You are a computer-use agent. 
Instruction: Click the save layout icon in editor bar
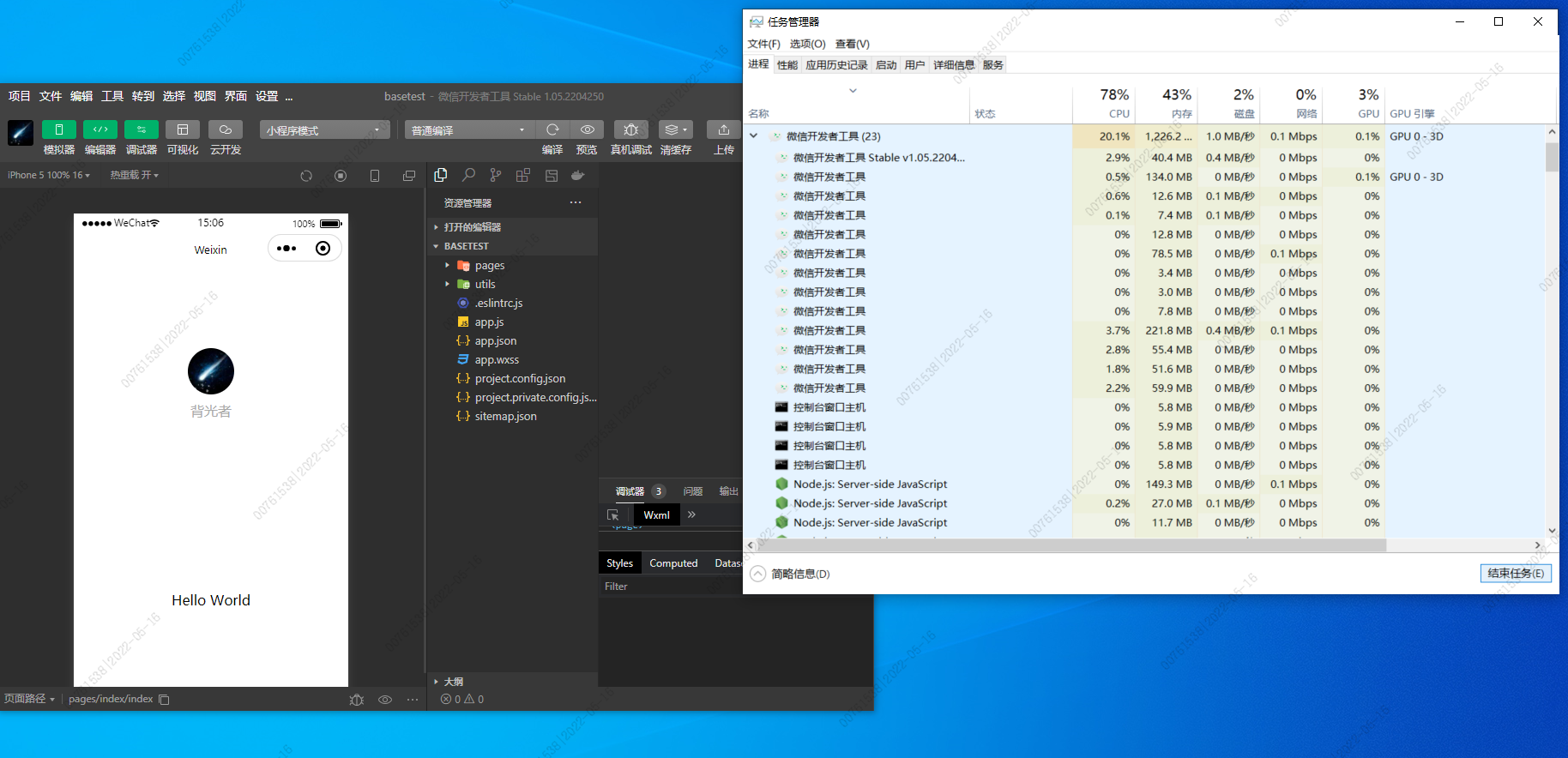click(552, 175)
